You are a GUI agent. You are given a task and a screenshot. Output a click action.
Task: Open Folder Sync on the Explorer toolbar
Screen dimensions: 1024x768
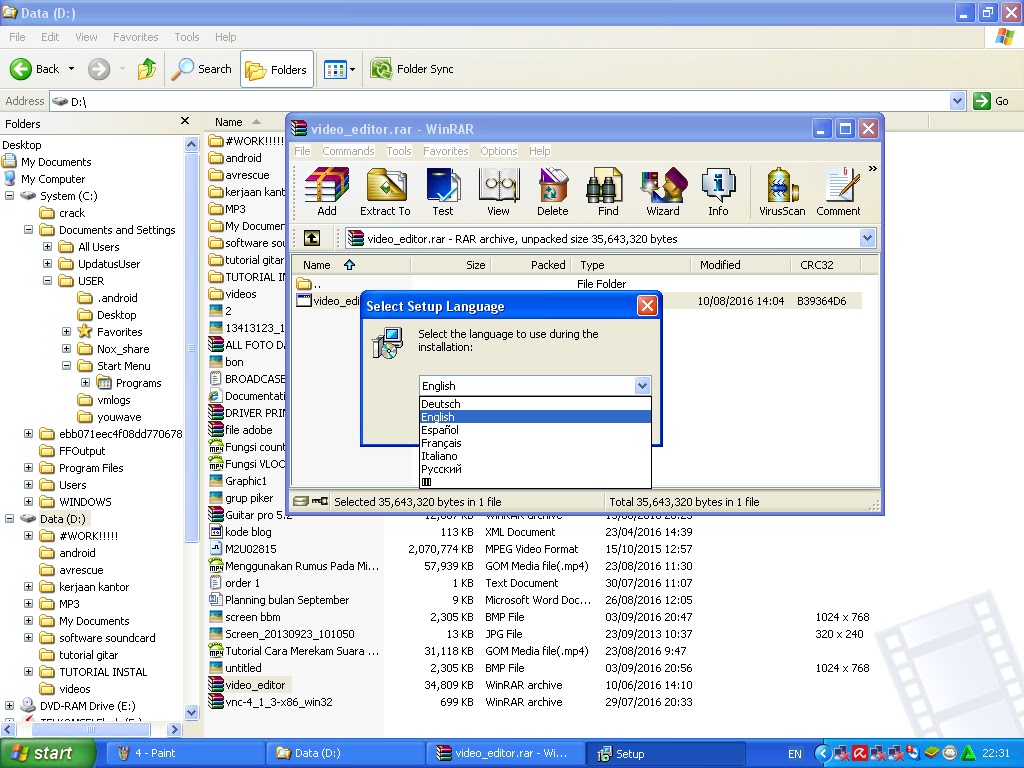(413, 70)
